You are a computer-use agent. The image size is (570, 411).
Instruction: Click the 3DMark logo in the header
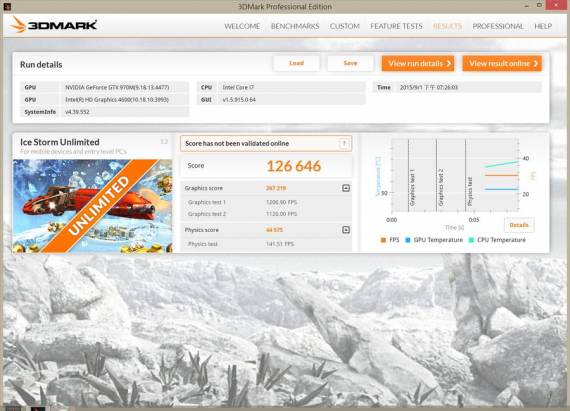[x=53, y=25]
